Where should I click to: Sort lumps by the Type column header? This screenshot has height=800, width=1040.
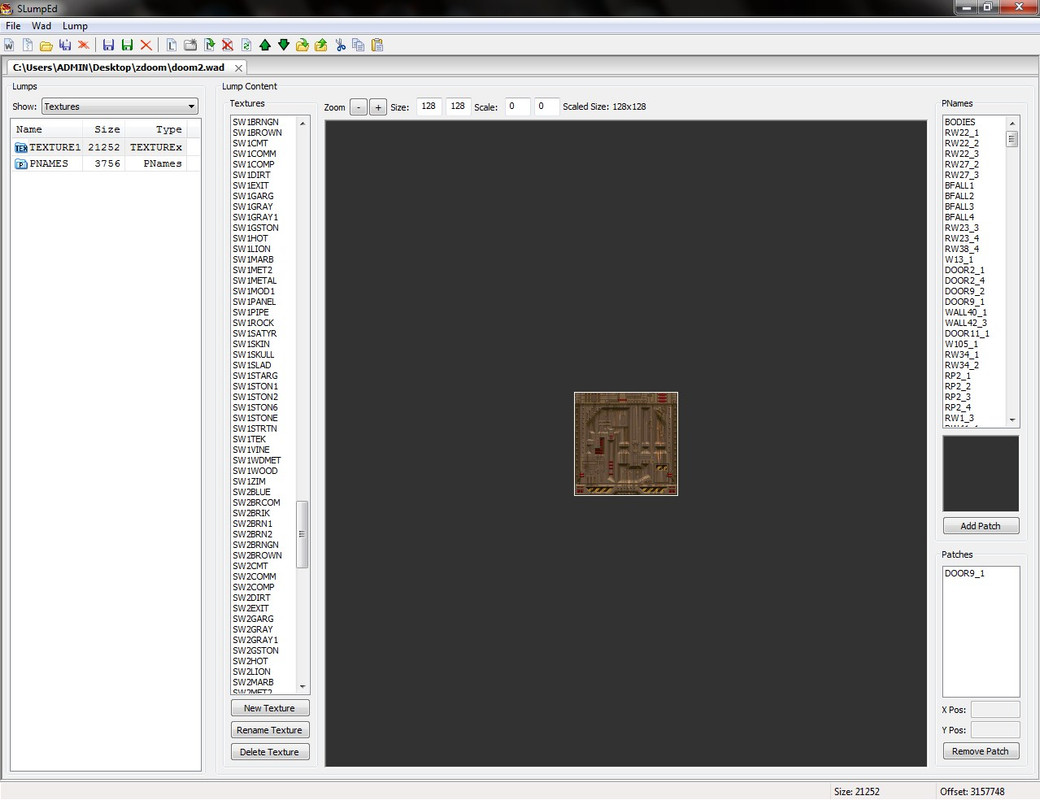156,129
